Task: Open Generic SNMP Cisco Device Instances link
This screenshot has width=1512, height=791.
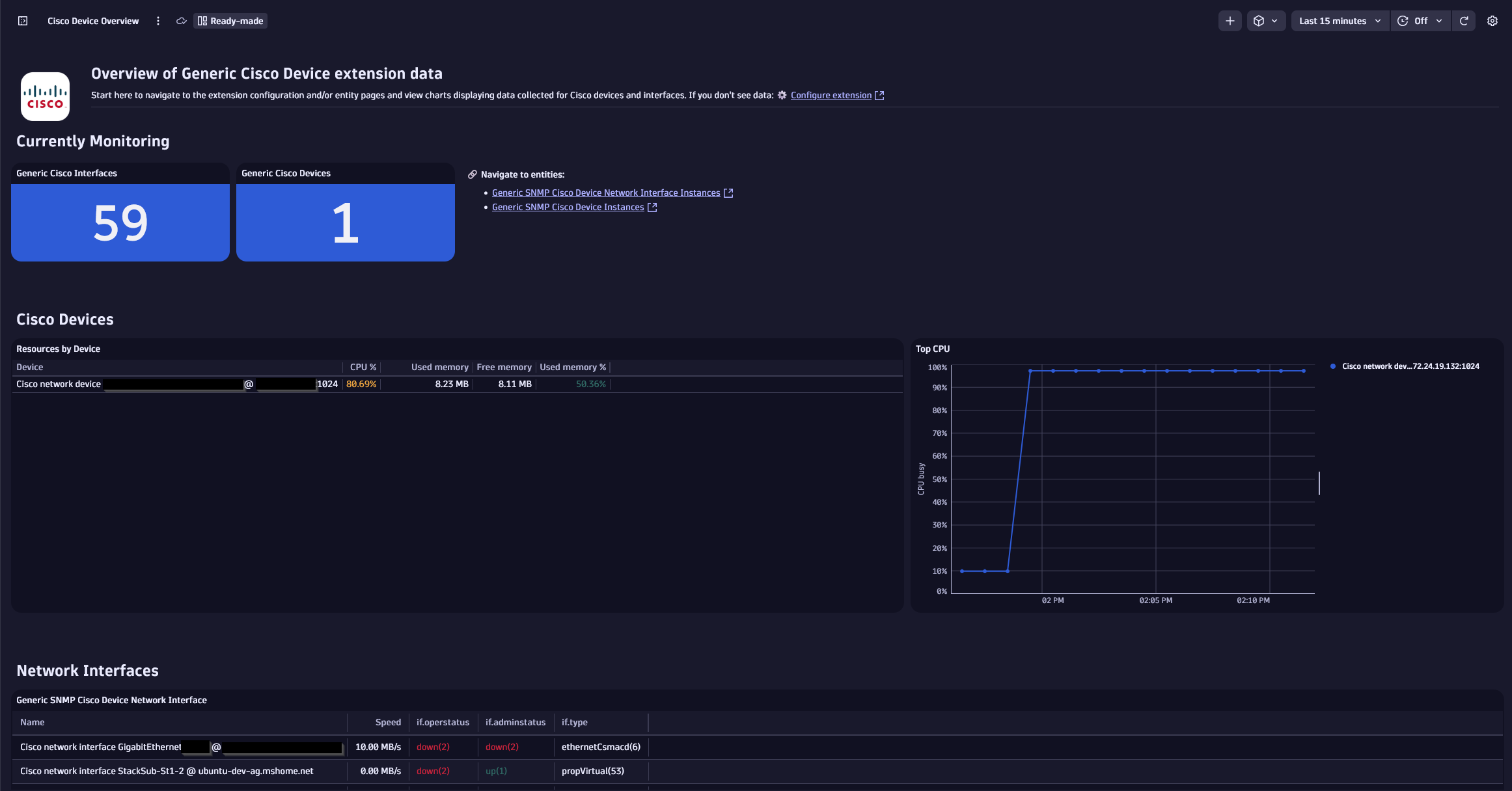Action: (568, 207)
